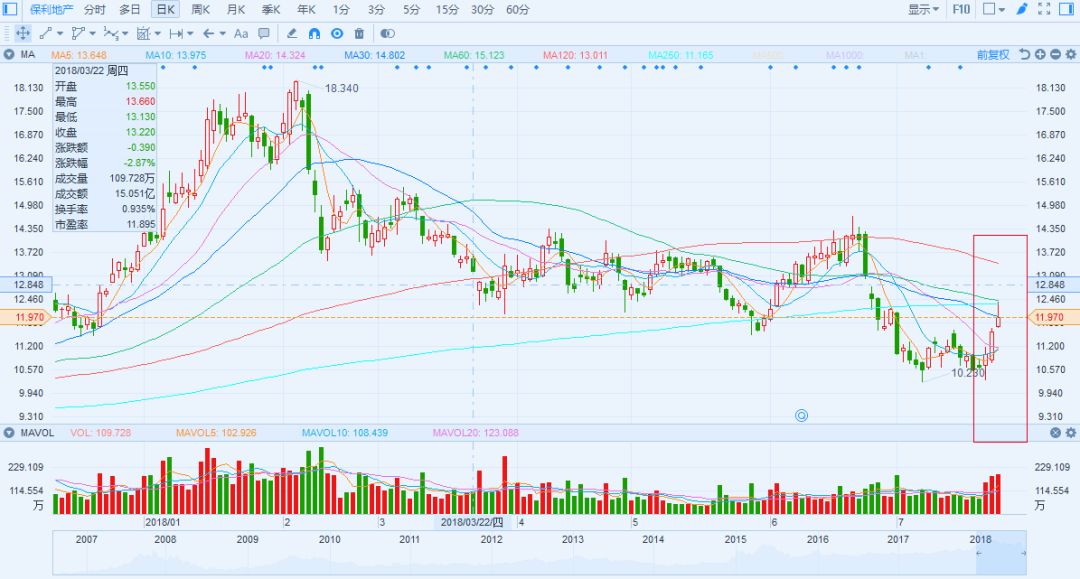Collapse the MA indicator panel arrow
The image size is (1080, 579).
tap(9, 54)
